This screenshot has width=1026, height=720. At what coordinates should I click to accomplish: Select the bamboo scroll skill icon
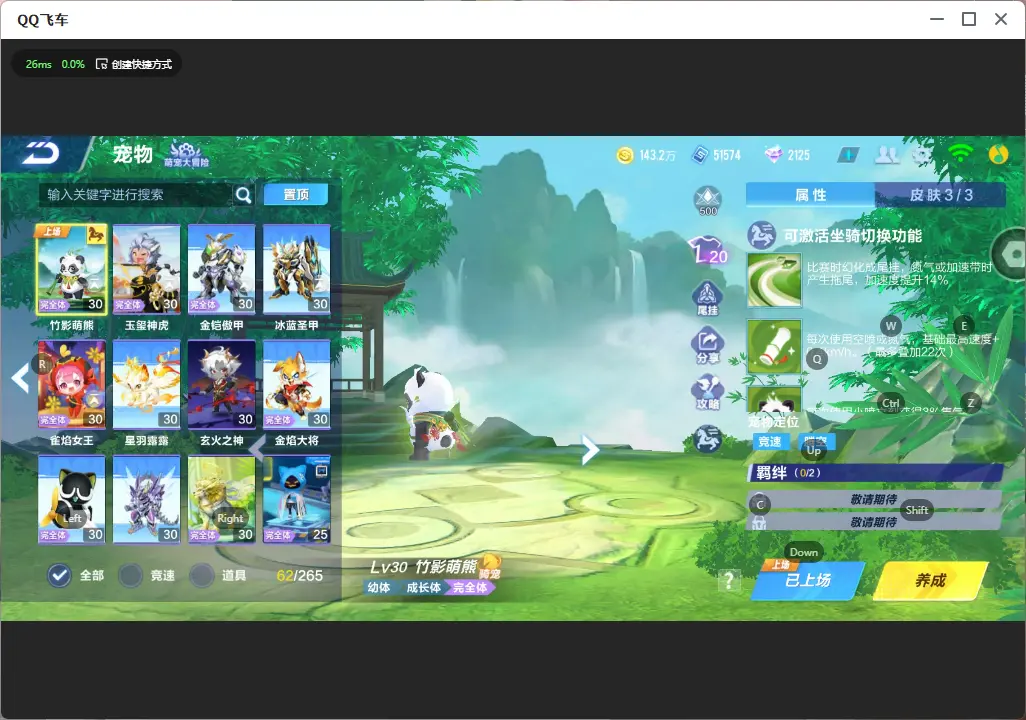click(x=775, y=347)
